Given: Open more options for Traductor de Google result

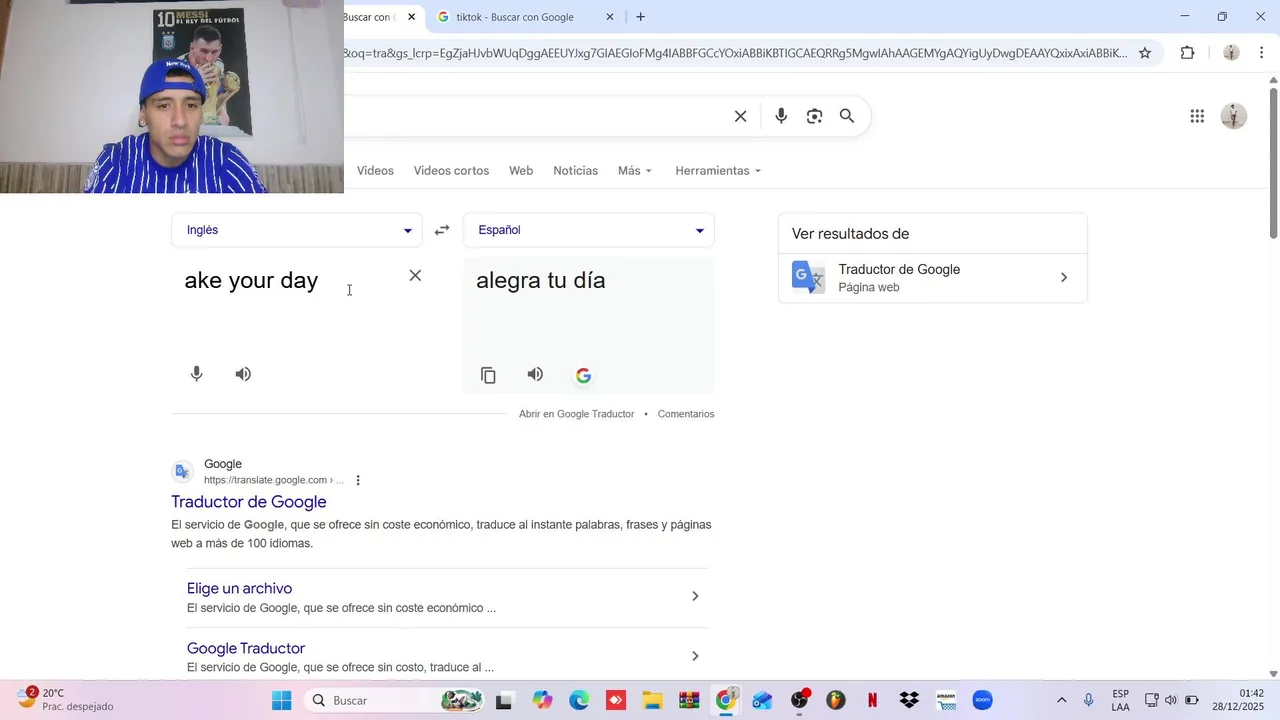Looking at the screenshot, I should (358, 480).
